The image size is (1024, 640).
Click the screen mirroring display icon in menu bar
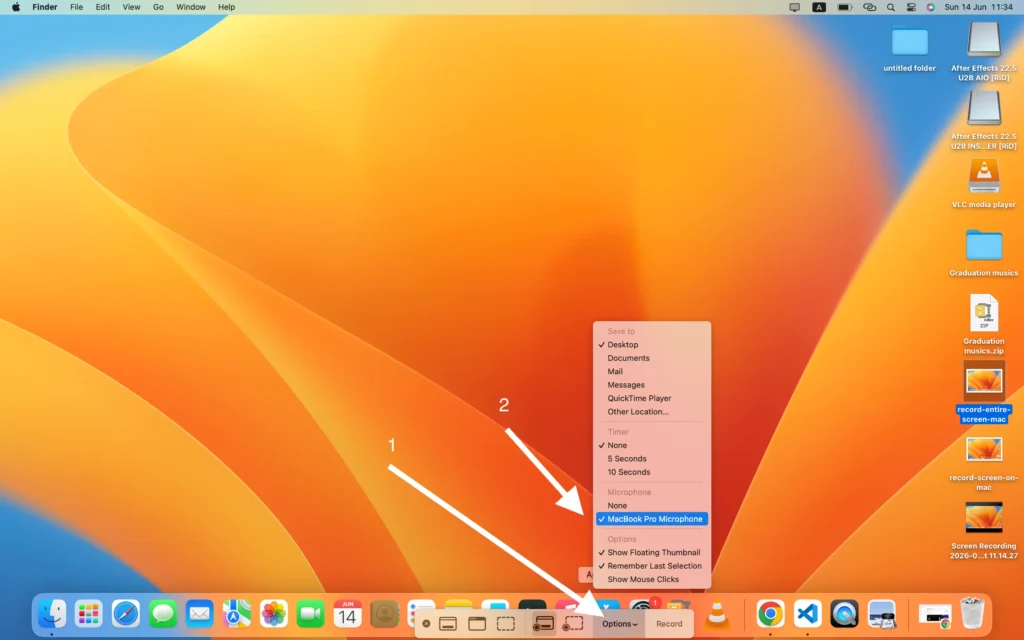click(x=795, y=7)
